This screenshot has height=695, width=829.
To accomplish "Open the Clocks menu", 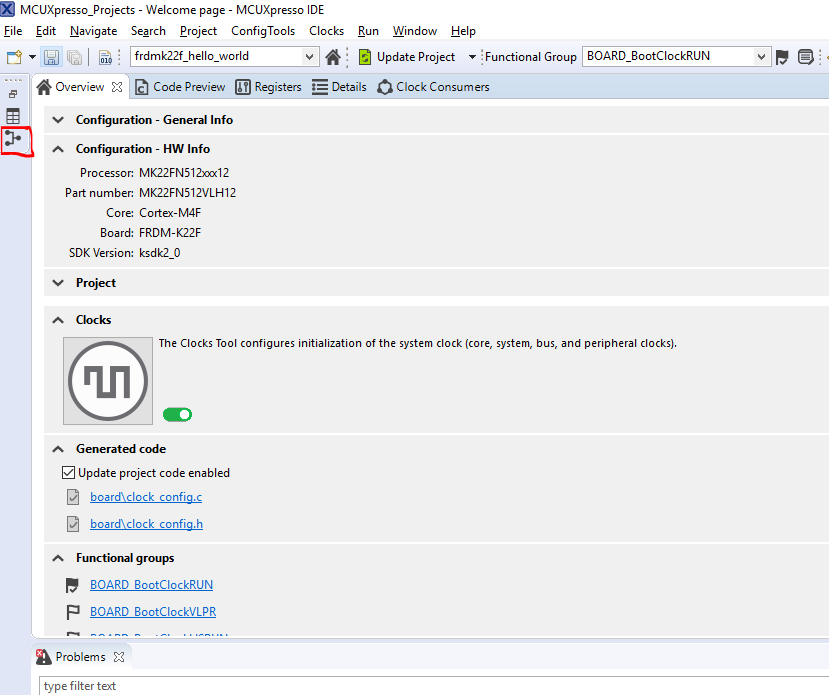I will (x=326, y=31).
